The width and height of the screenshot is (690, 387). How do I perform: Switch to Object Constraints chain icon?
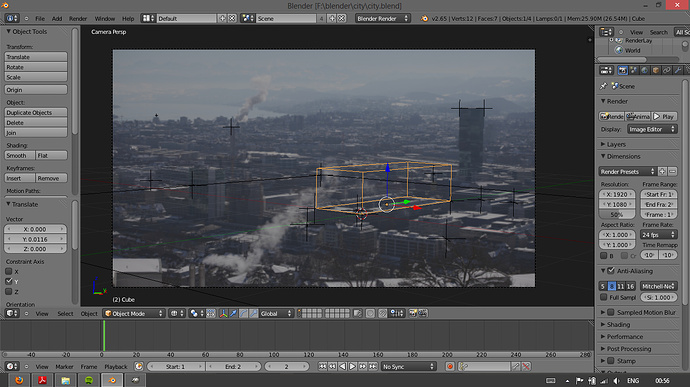(x=667, y=70)
